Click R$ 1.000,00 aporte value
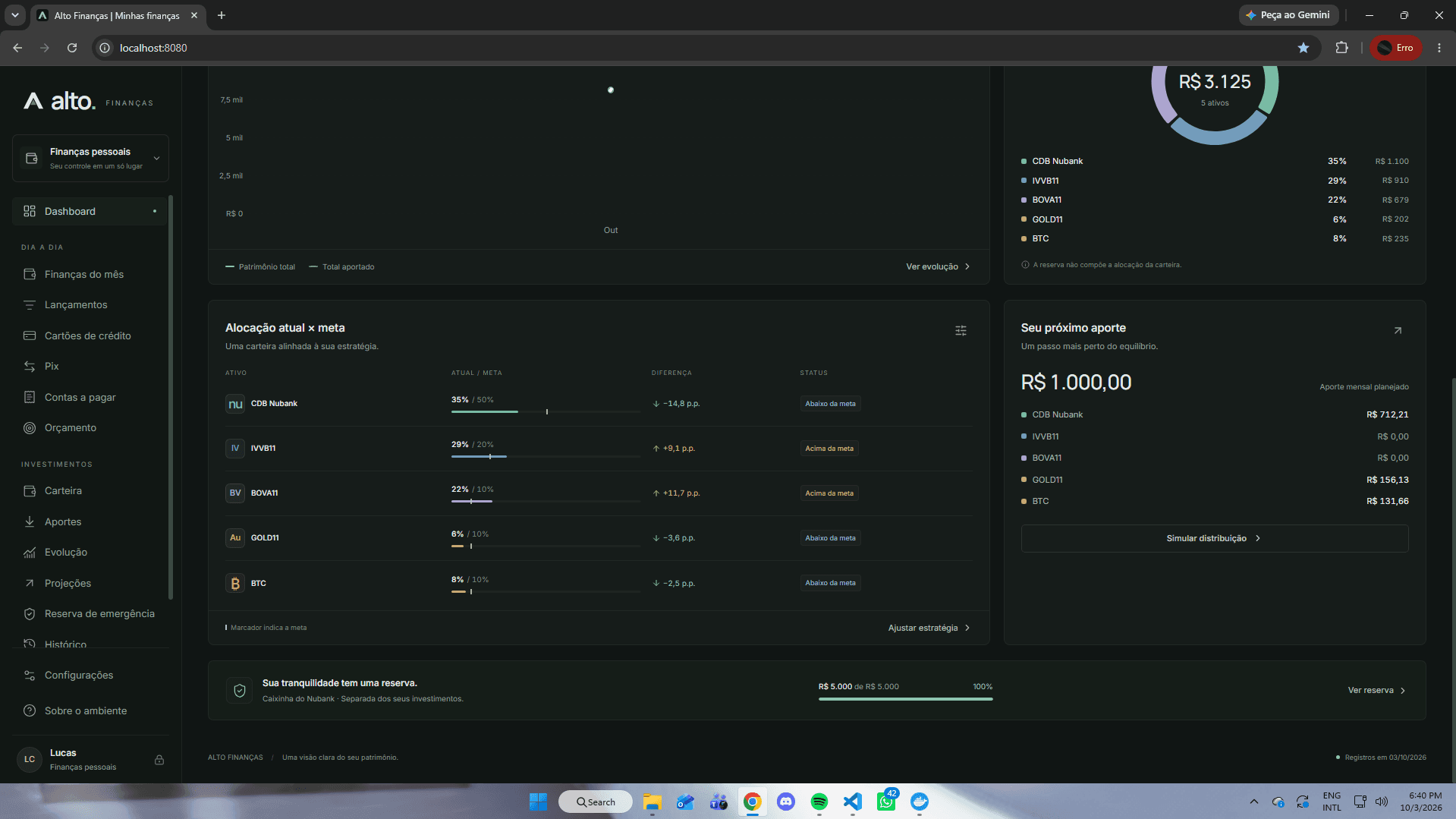Viewport: 1456px width, 819px height. pos(1076,382)
